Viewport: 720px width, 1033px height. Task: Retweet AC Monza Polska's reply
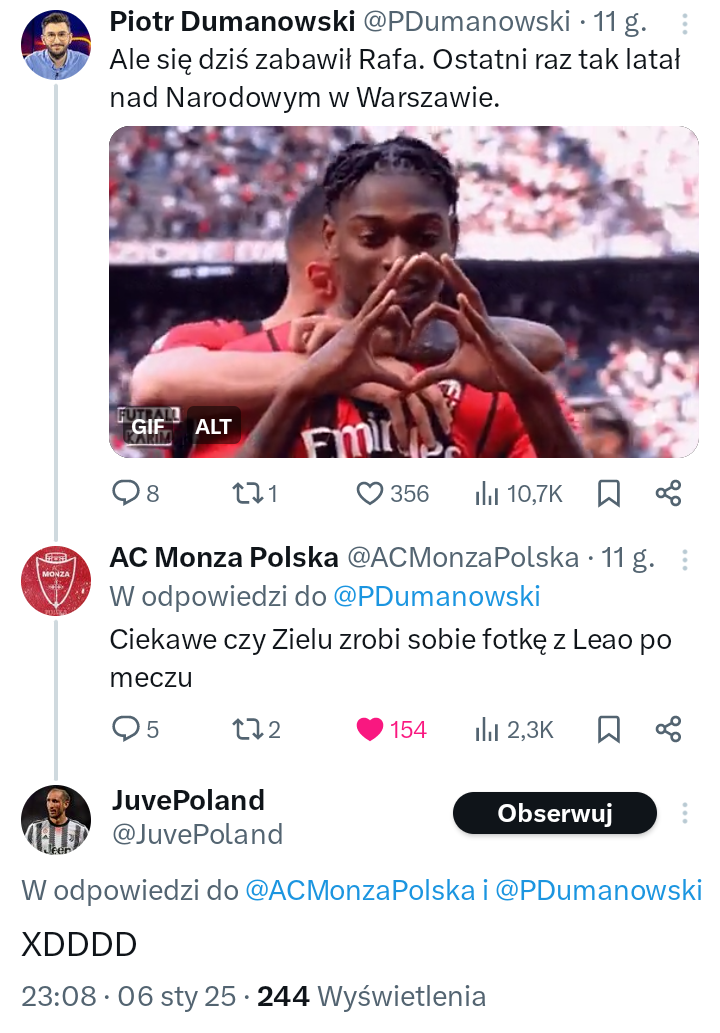245,729
